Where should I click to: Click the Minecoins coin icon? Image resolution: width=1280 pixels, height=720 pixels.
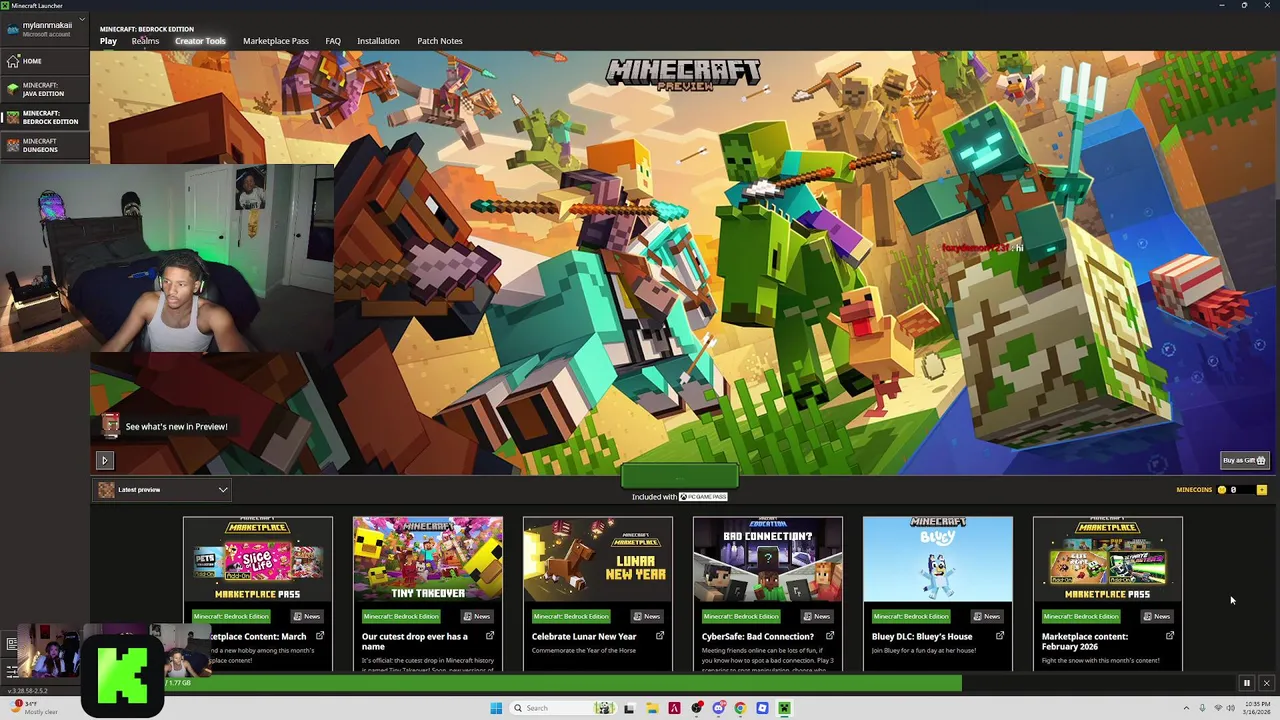coord(1222,490)
